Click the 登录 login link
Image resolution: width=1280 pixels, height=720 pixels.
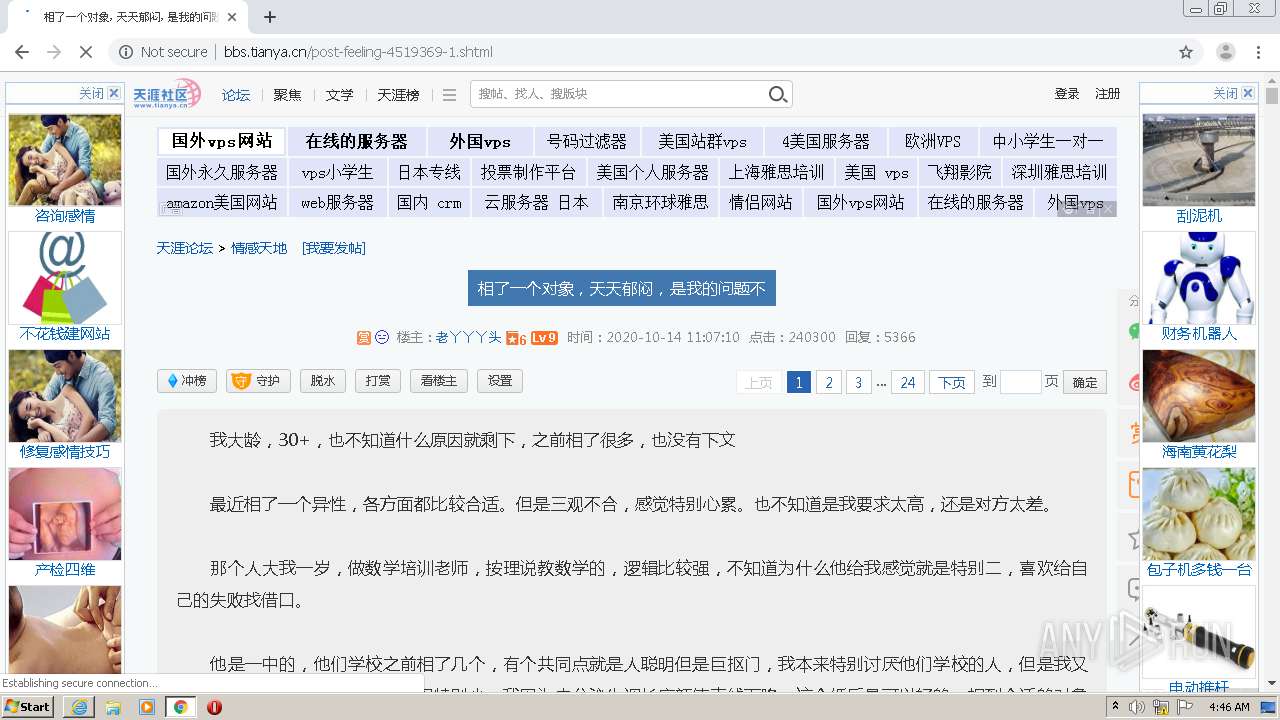[x=1067, y=93]
